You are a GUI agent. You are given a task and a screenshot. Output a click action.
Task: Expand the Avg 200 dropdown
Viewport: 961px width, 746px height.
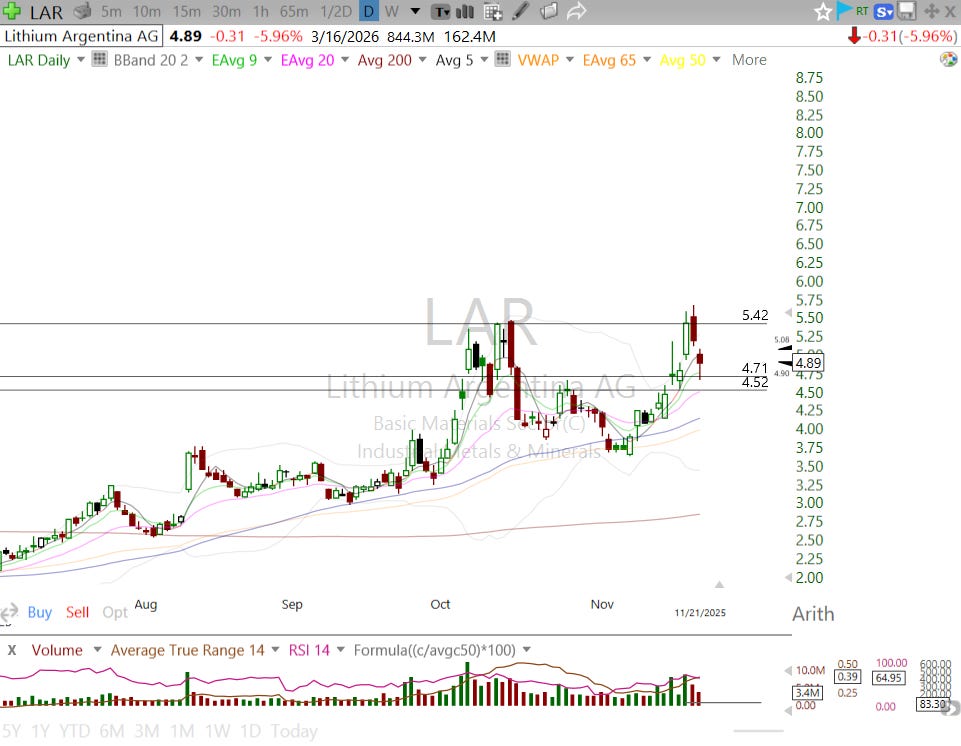422,59
